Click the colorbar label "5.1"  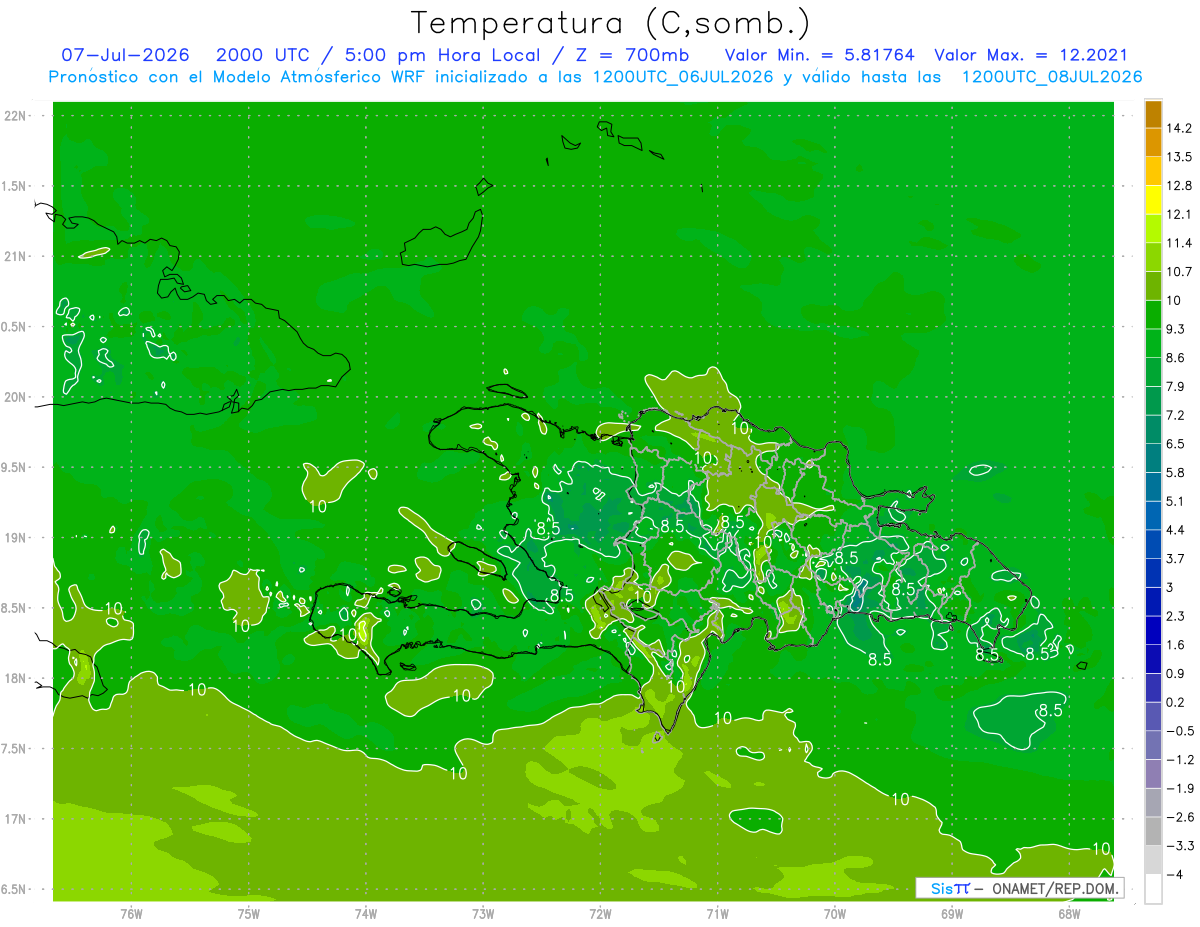[1177, 501]
